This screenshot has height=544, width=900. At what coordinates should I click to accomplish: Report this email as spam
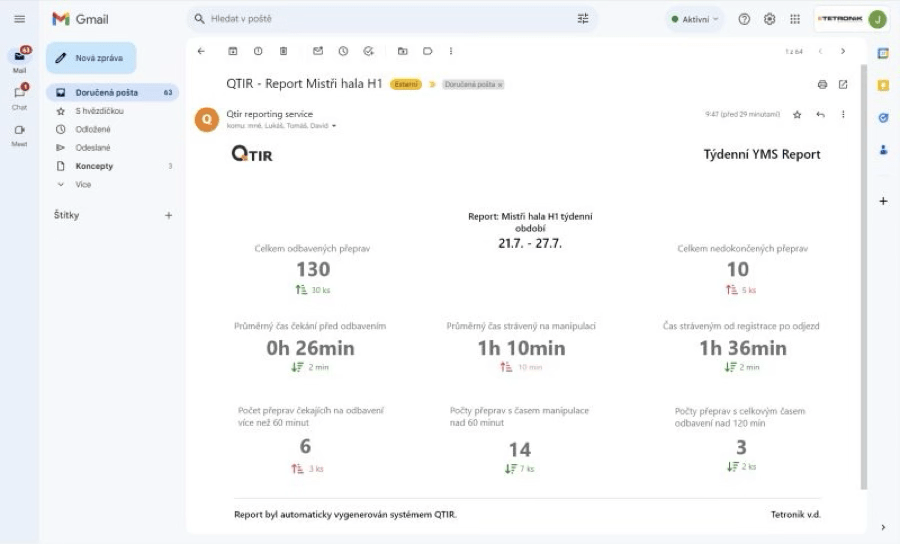258,51
